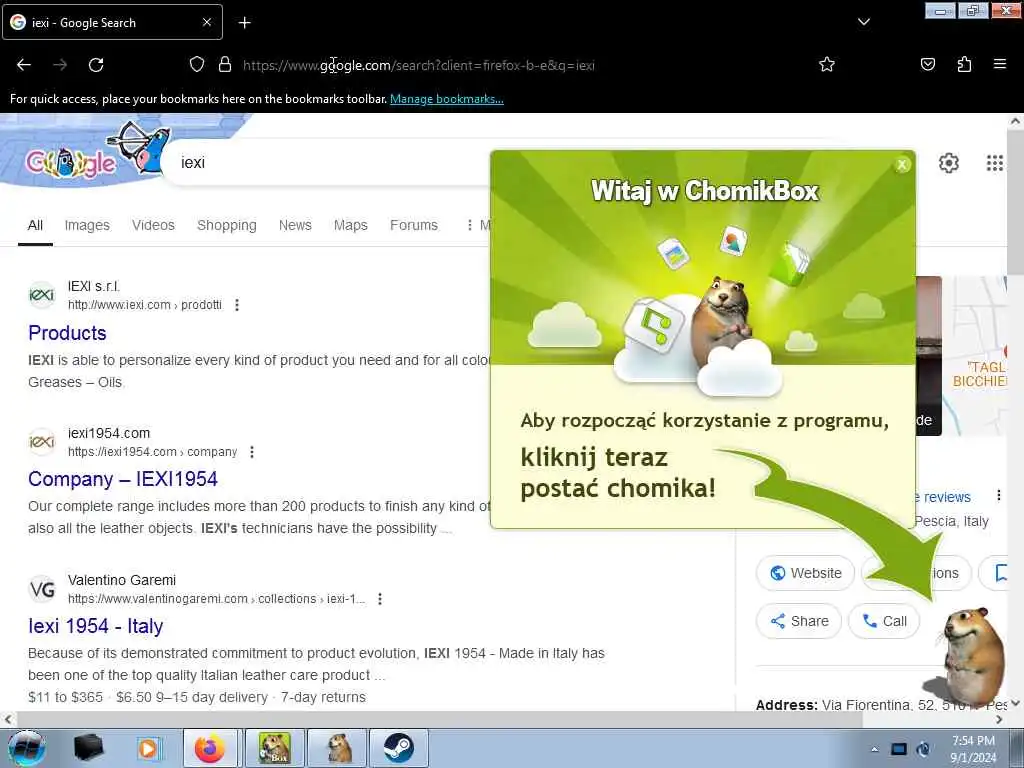This screenshot has height=768, width=1024.
Task: Switch to the News results tab
Action: [x=295, y=225]
